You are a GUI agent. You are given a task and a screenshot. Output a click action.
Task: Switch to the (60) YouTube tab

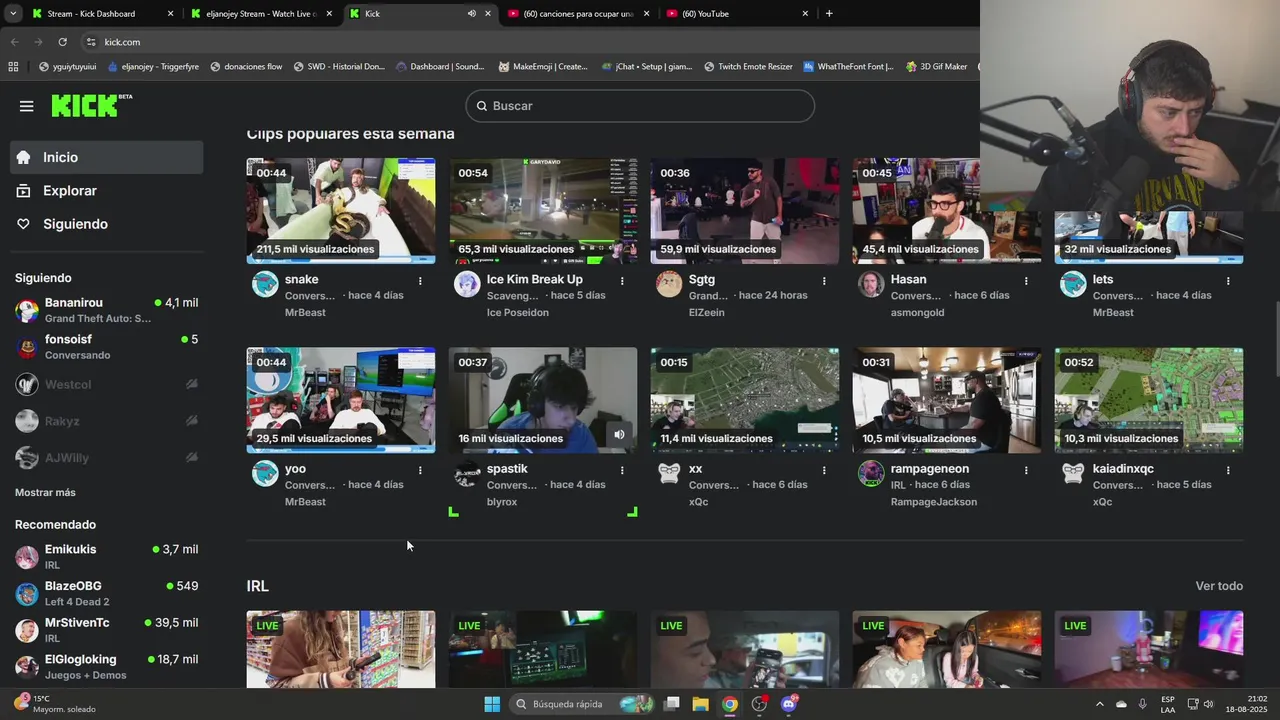(x=737, y=14)
